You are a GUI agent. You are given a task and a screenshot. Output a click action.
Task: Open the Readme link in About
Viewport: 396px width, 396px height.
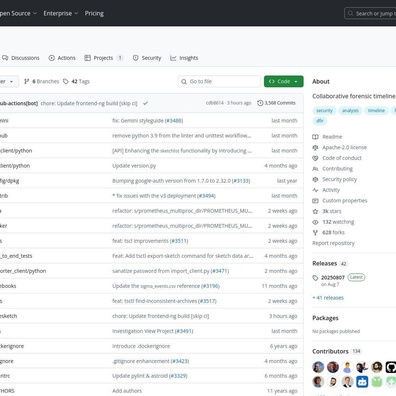coord(332,137)
